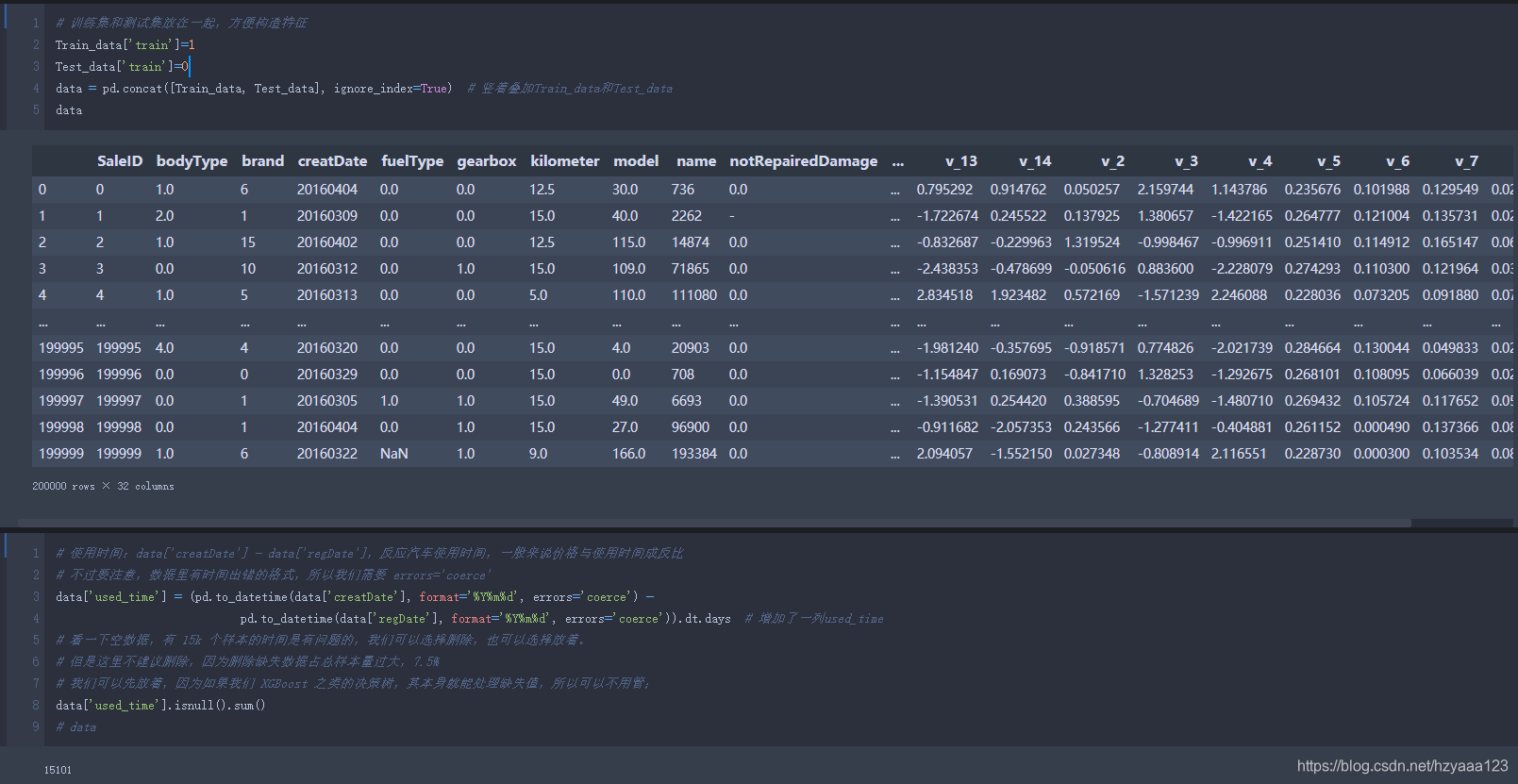Click the gearbox column header
The height and width of the screenshot is (784, 1518).
coord(487,161)
